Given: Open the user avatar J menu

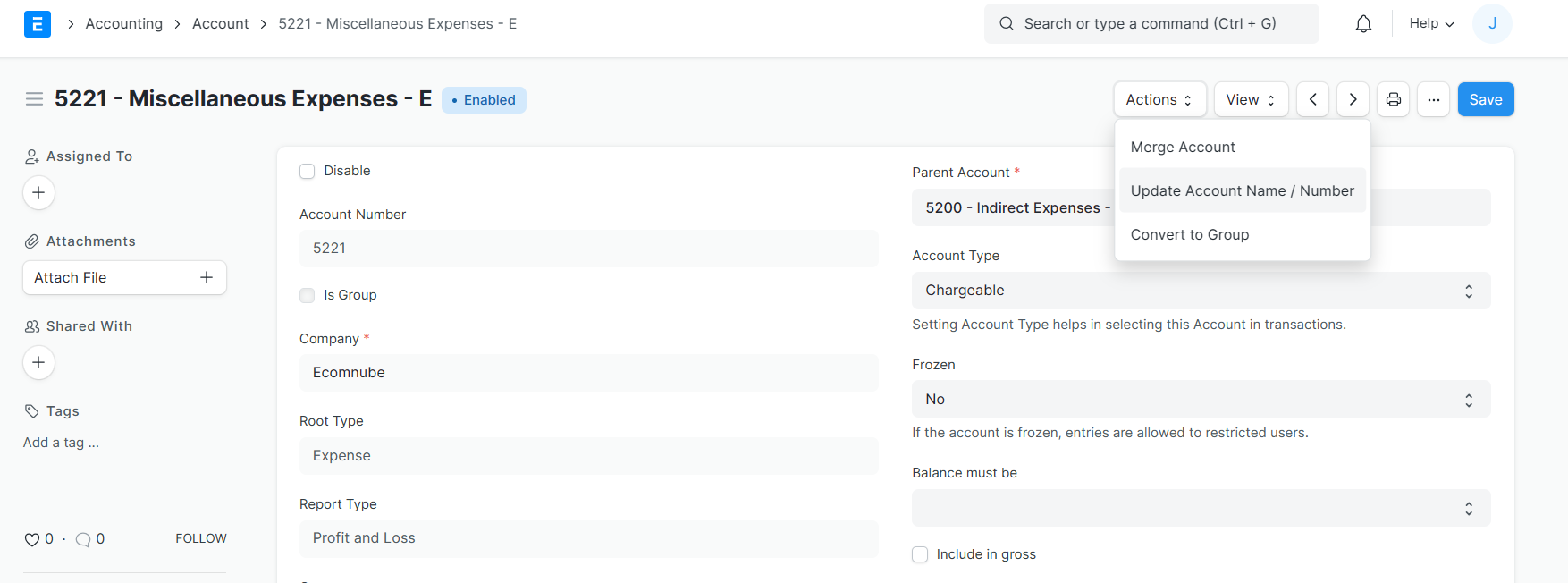Looking at the screenshot, I should (x=1492, y=24).
